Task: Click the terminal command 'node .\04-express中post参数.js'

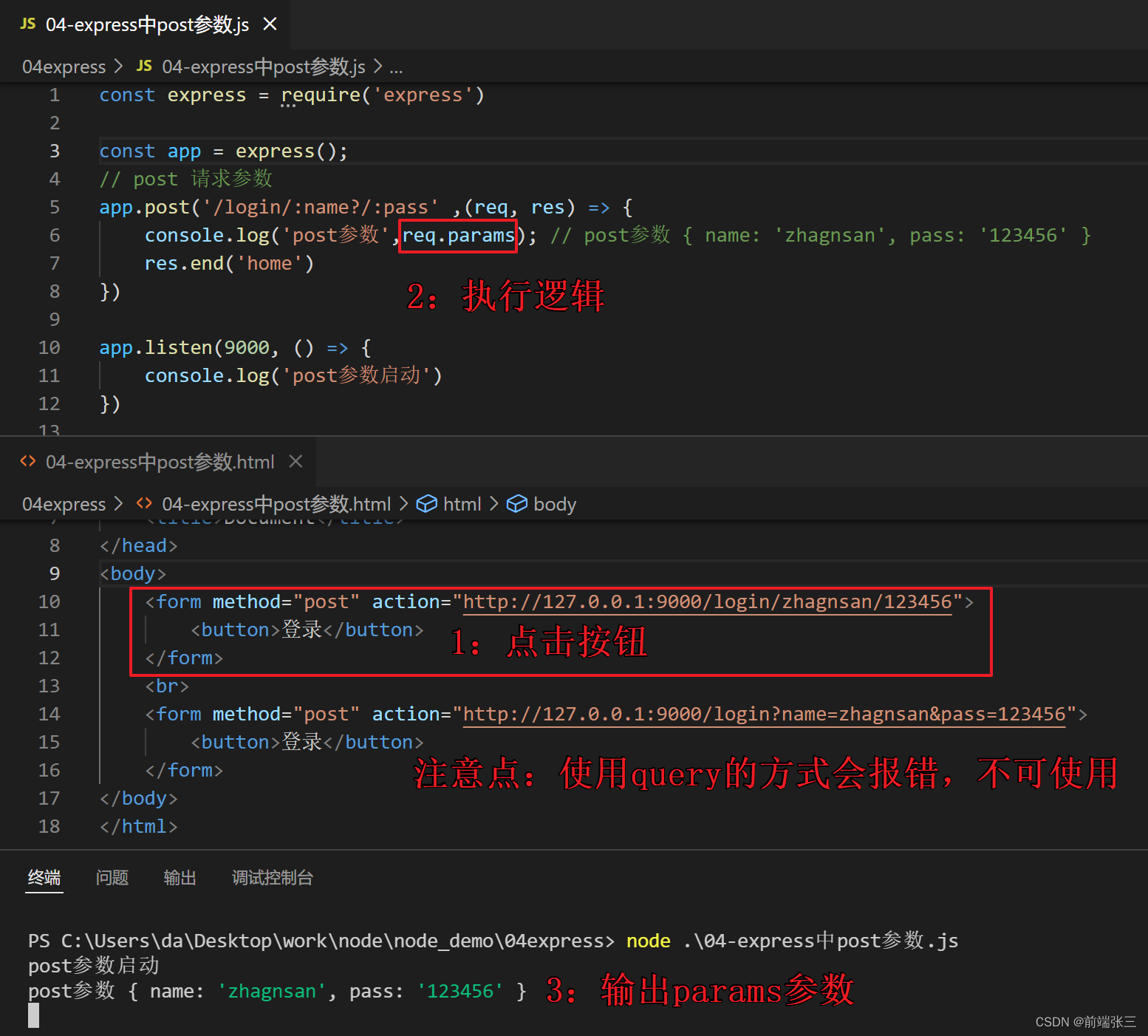Action: point(792,941)
